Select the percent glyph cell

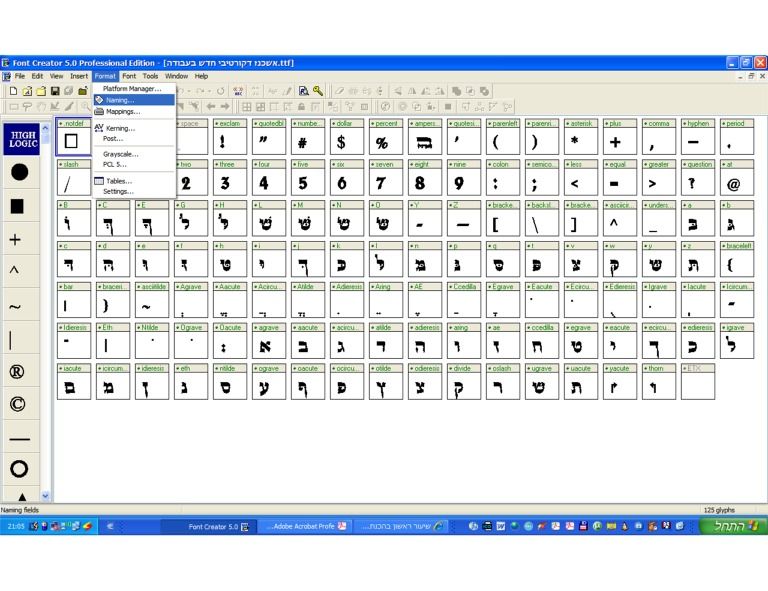point(386,137)
